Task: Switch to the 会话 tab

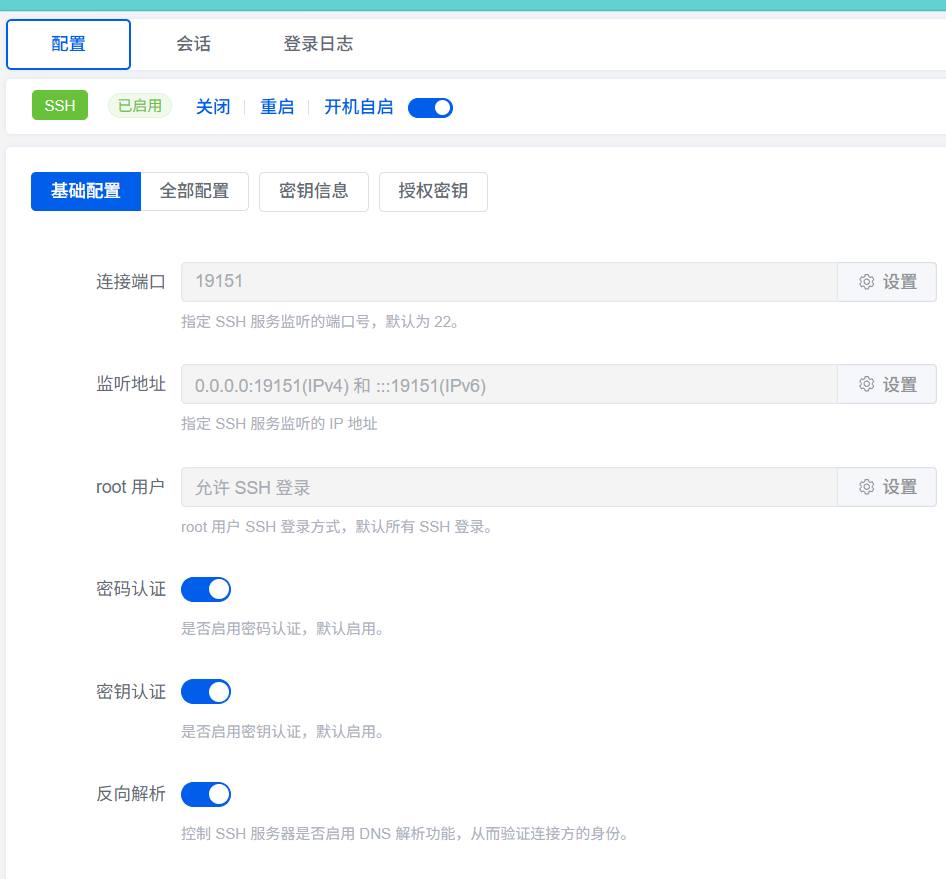Action: (193, 44)
